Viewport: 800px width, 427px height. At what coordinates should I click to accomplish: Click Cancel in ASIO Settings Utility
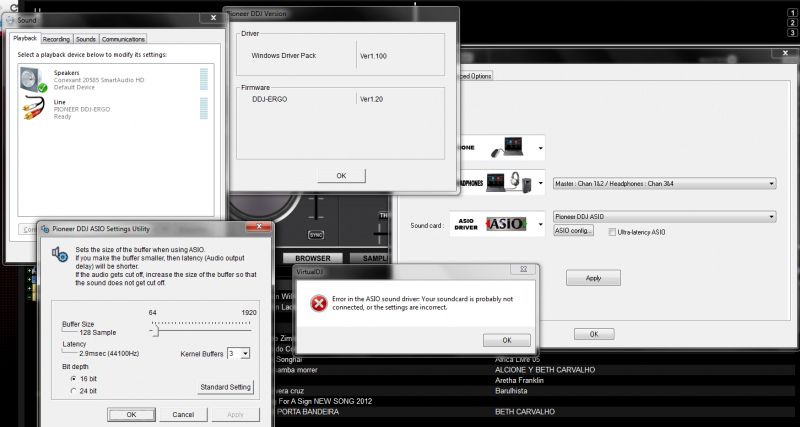point(183,415)
